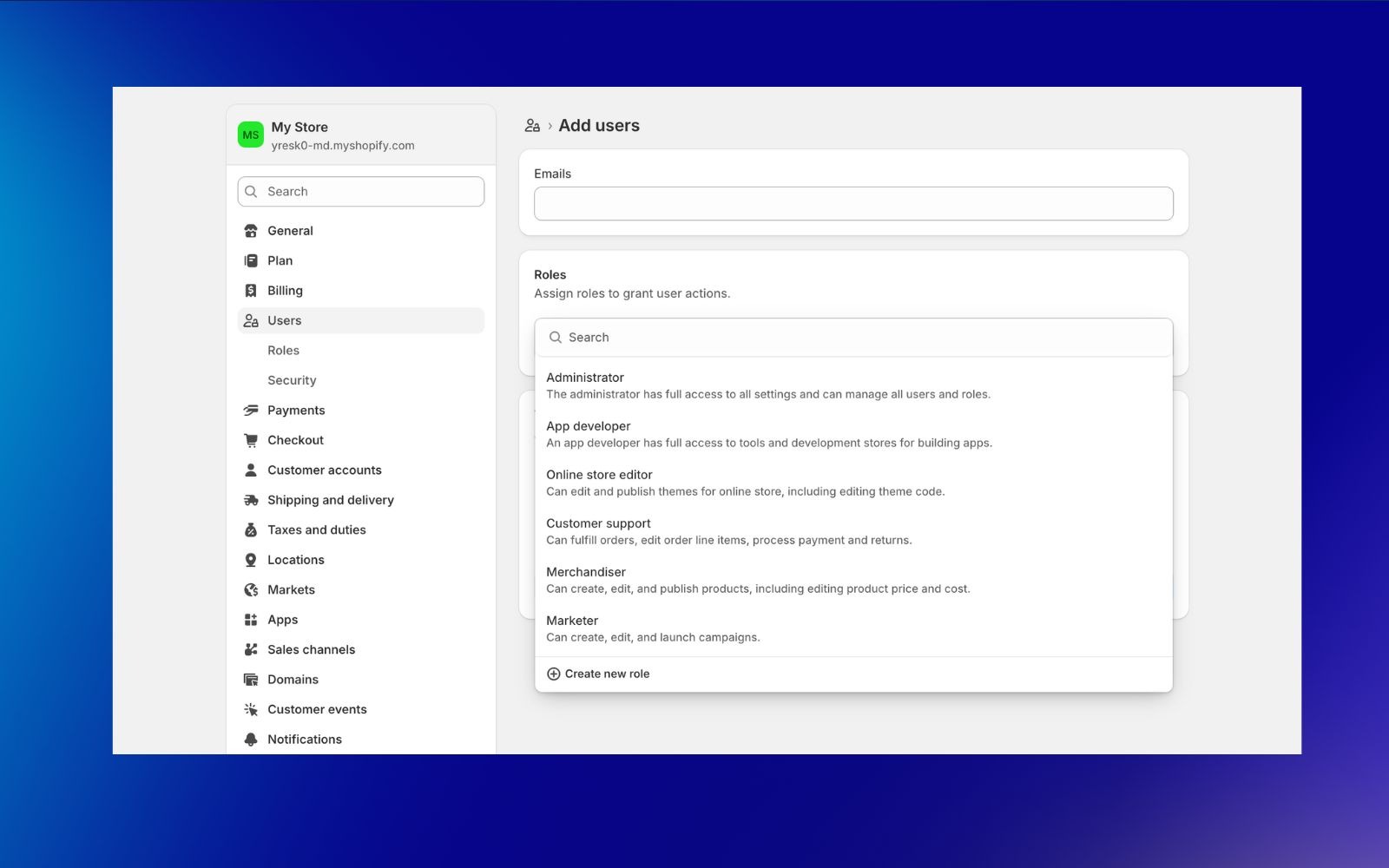Select the Checkout cart icon
Image resolution: width=1389 pixels, height=868 pixels.
pyautogui.click(x=251, y=439)
